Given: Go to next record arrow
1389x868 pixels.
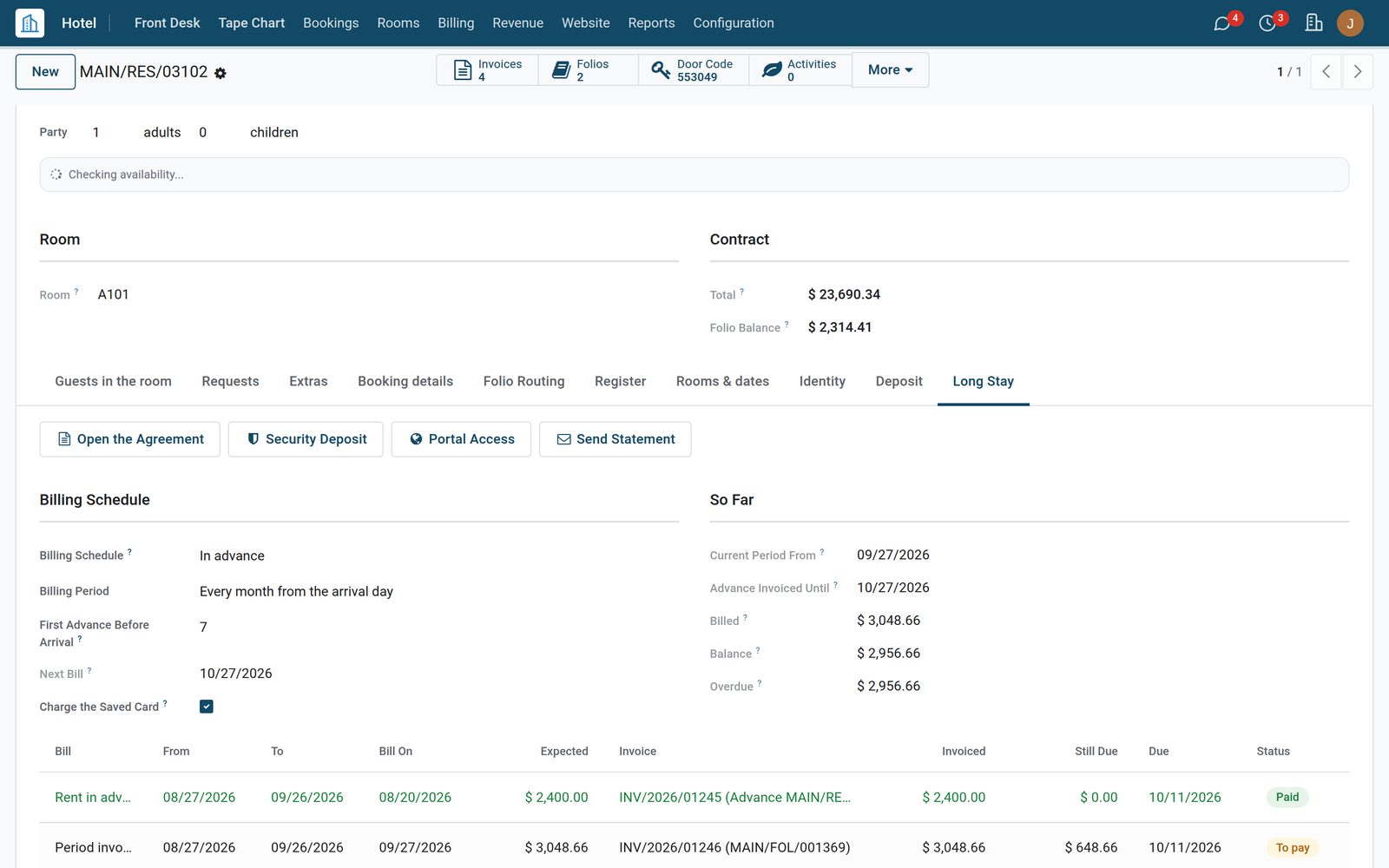Looking at the screenshot, I should coord(1358,72).
